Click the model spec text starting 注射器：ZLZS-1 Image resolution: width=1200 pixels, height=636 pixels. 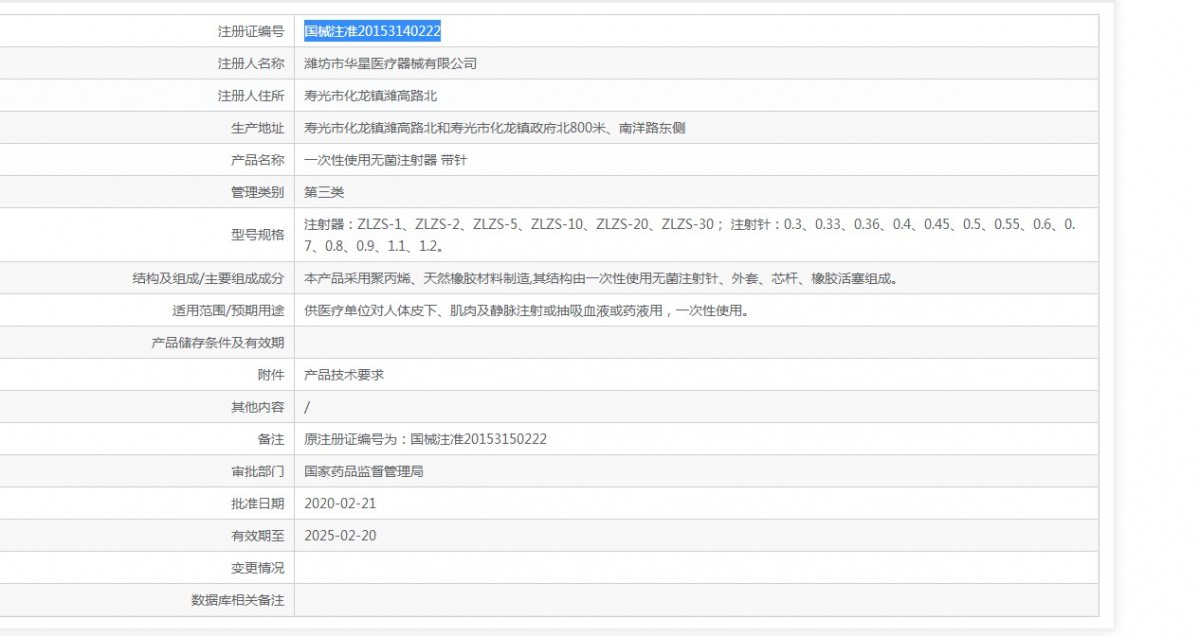(690, 235)
